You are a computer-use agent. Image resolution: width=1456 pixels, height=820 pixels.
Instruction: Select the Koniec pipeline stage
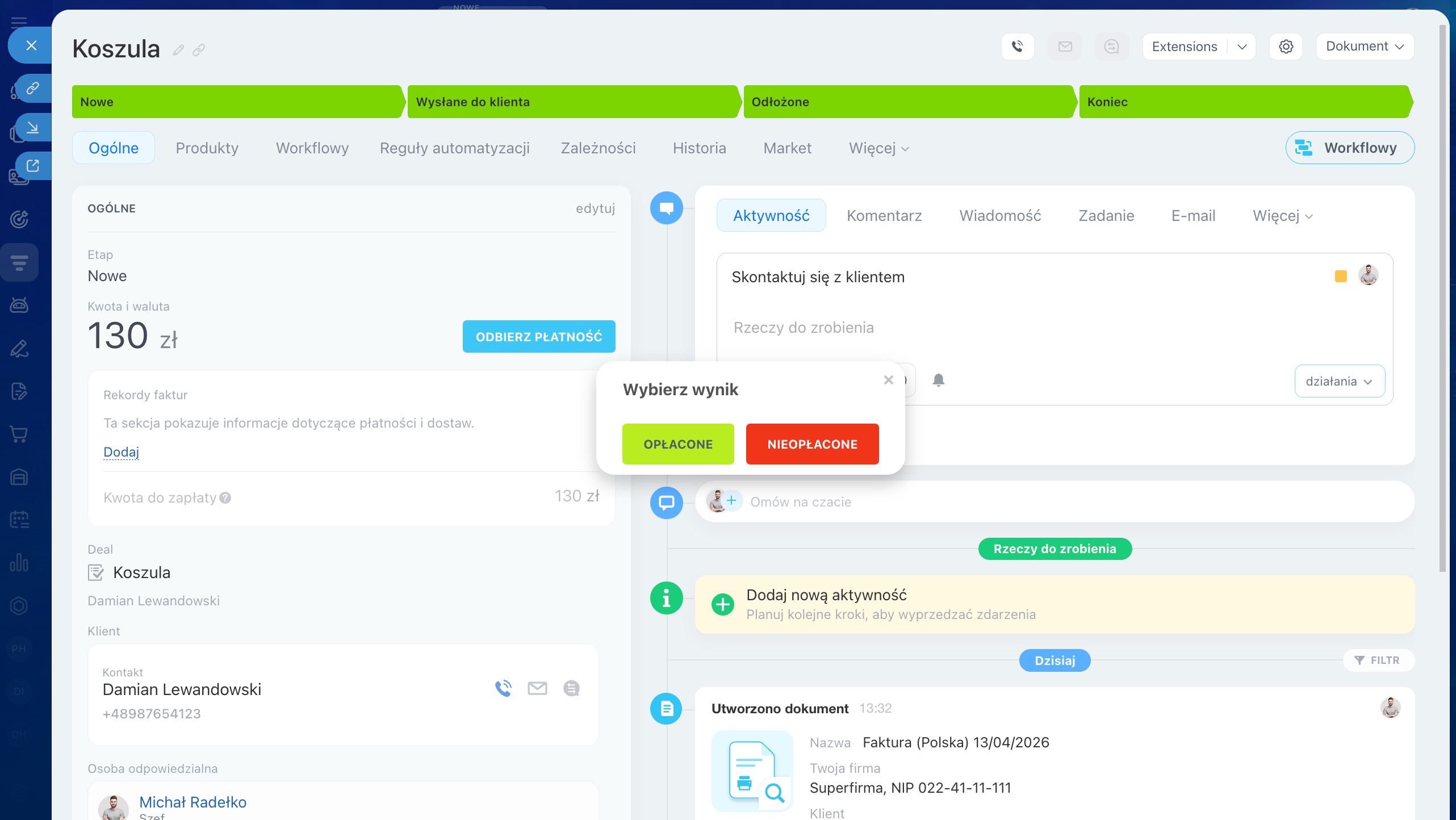(x=1244, y=102)
